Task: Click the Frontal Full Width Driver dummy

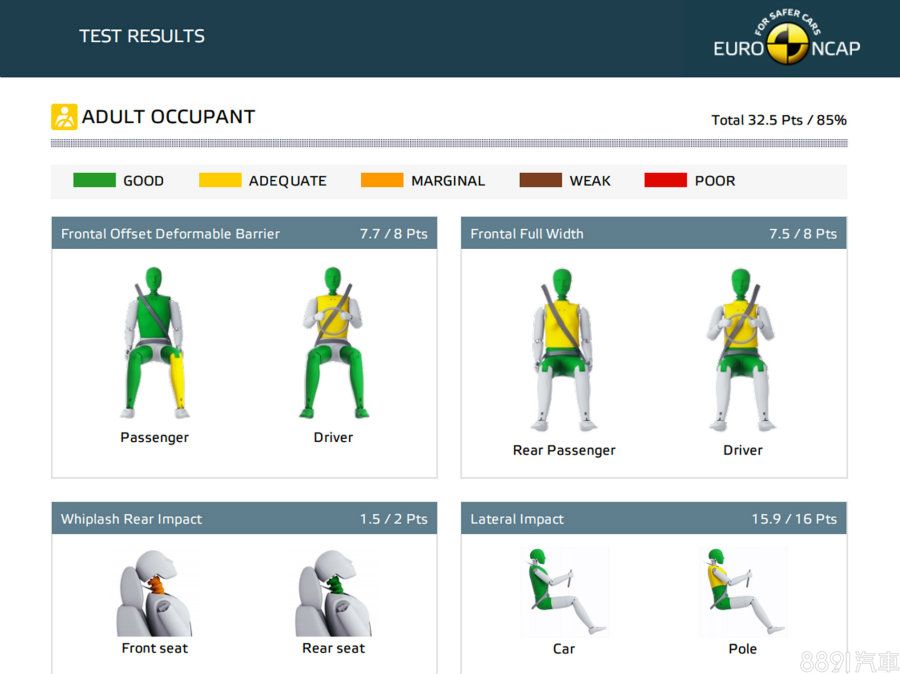Action: 741,350
